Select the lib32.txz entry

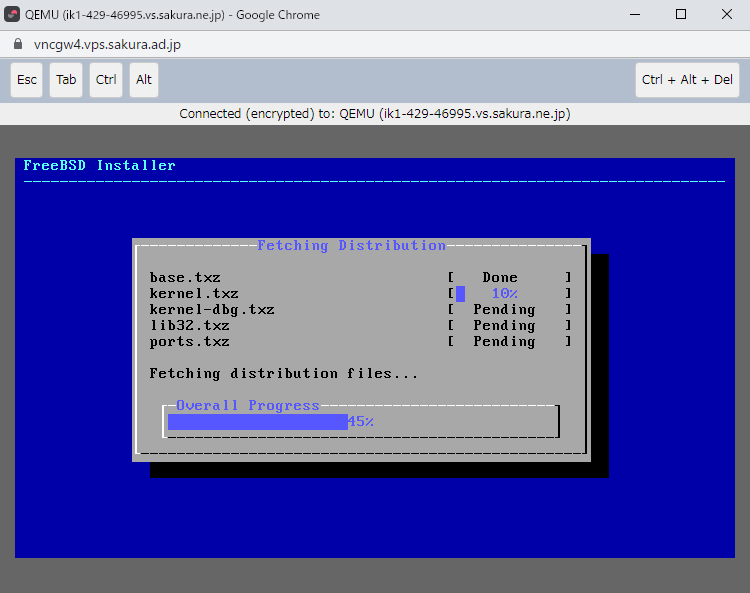(189, 326)
